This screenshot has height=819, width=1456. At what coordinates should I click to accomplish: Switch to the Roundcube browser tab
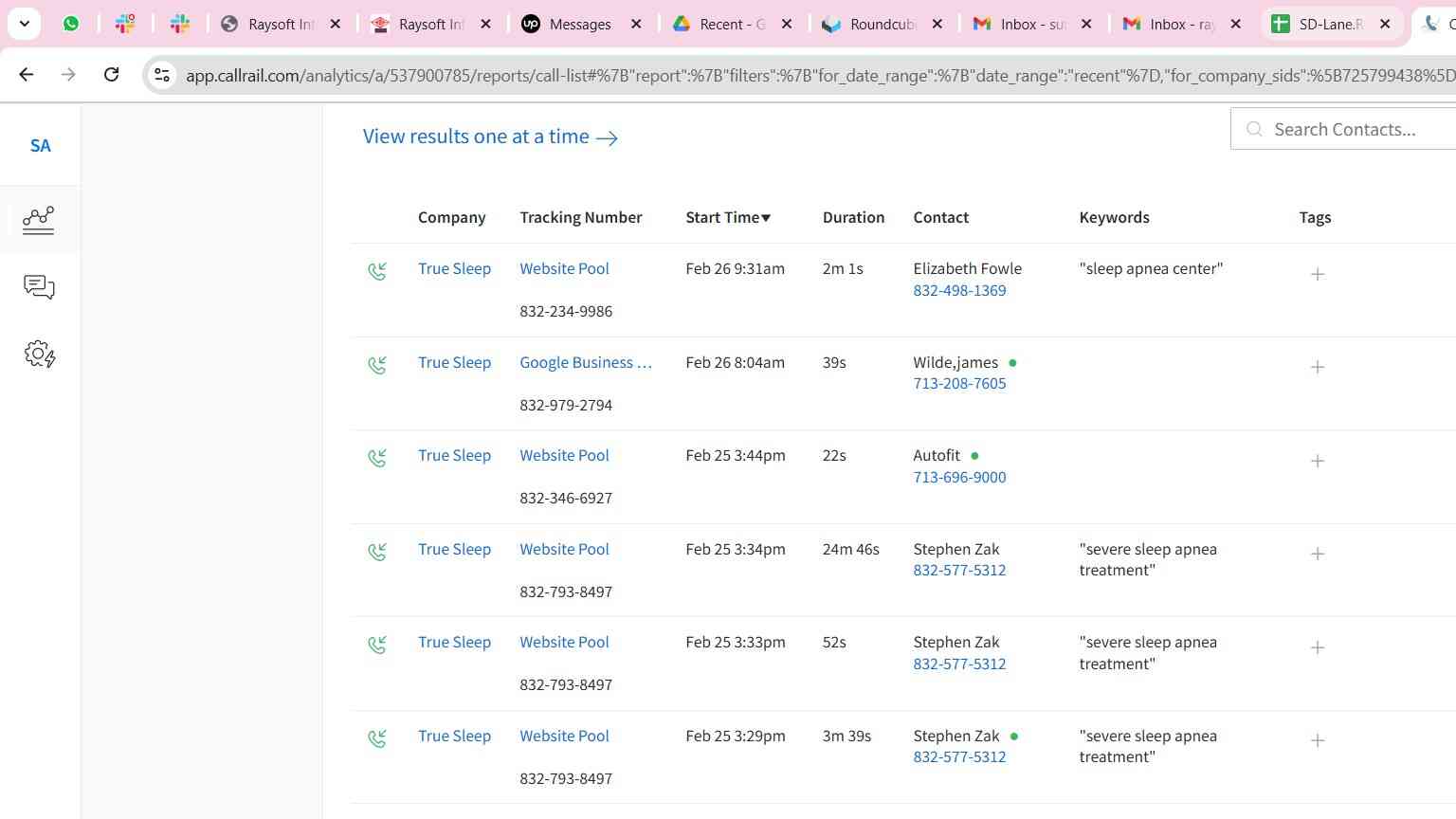(x=881, y=25)
